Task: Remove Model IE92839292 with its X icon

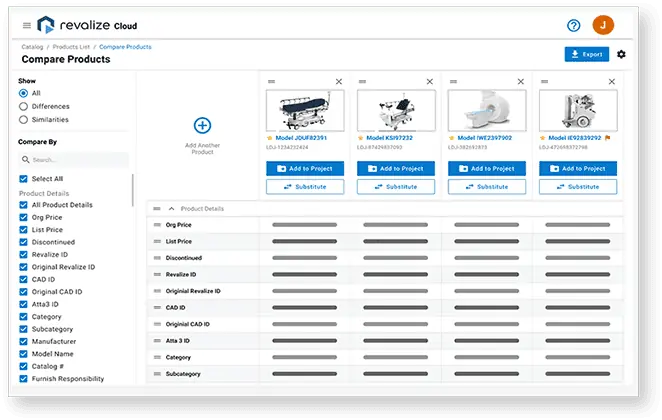Action: click(x=611, y=81)
